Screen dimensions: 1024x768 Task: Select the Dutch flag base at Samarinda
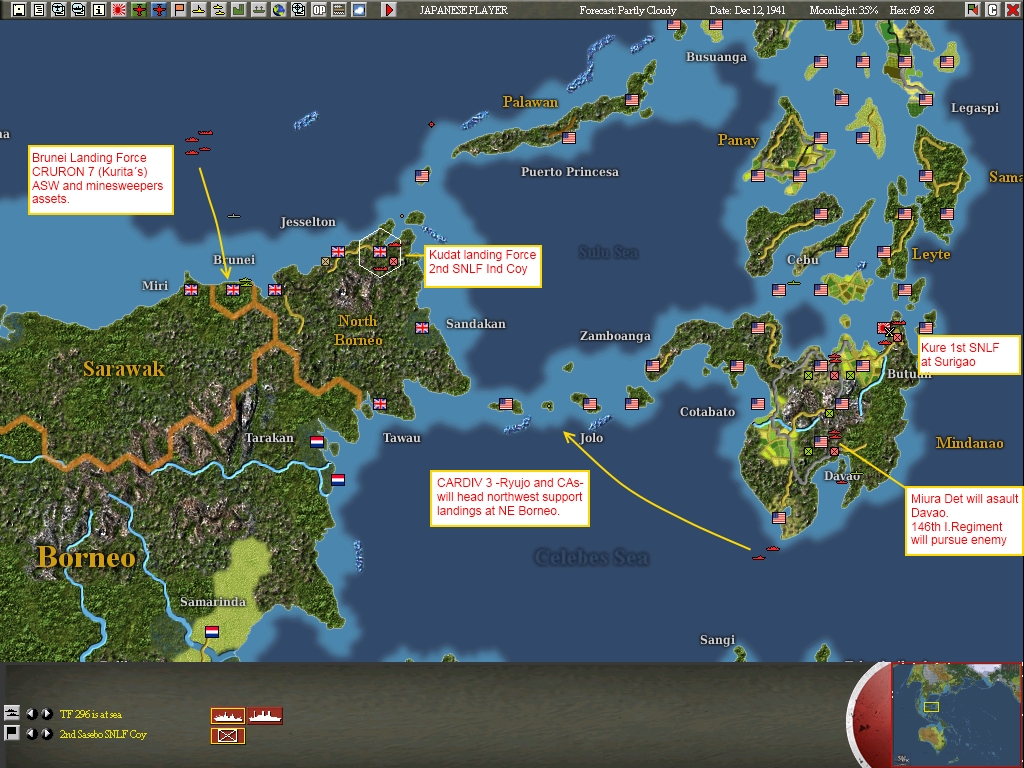212,632
